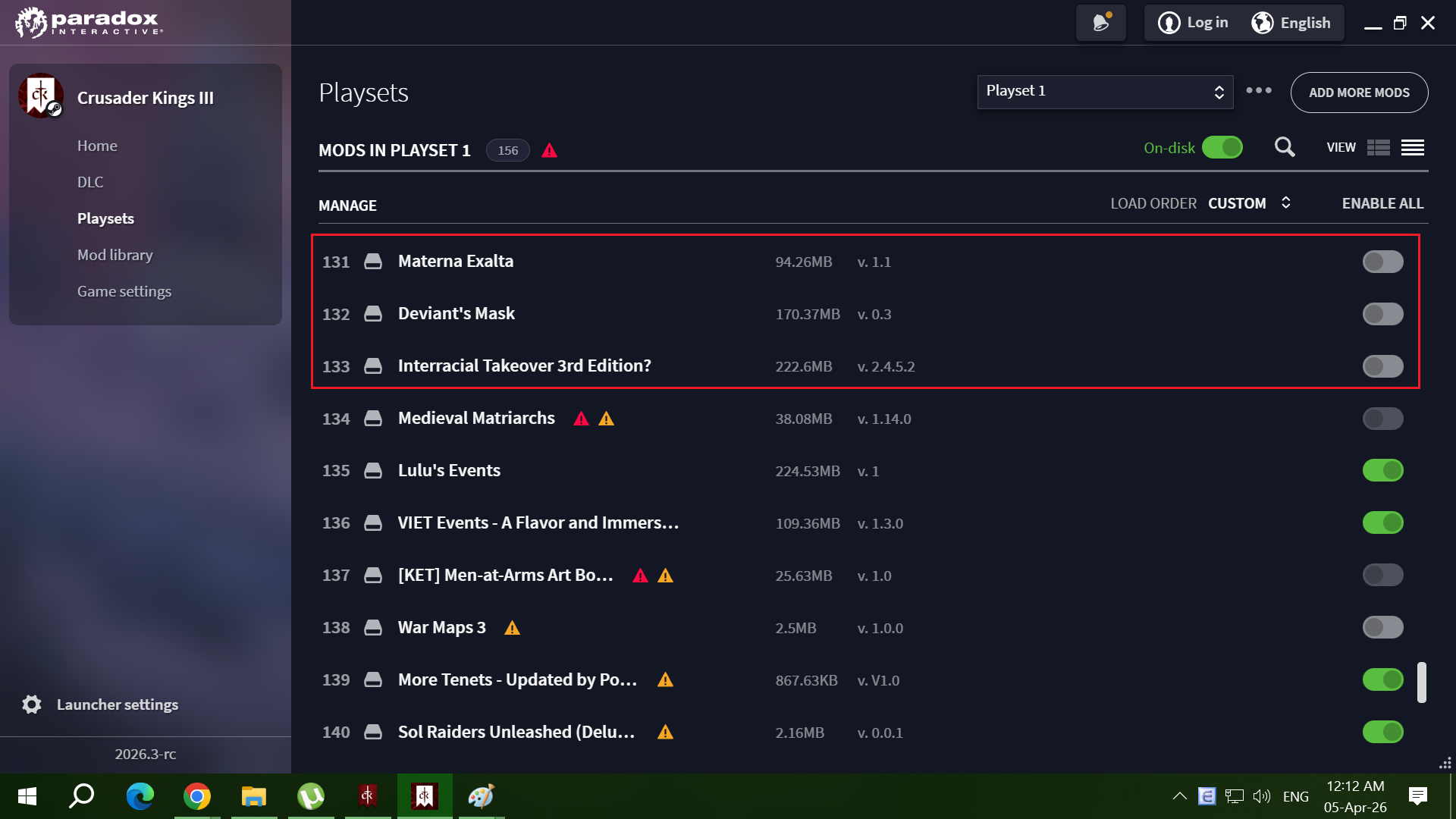Image resolution: width=1456 pixels, height=819 pixels.
Task: Open Windows Start menu
Action: pos(27,796)
